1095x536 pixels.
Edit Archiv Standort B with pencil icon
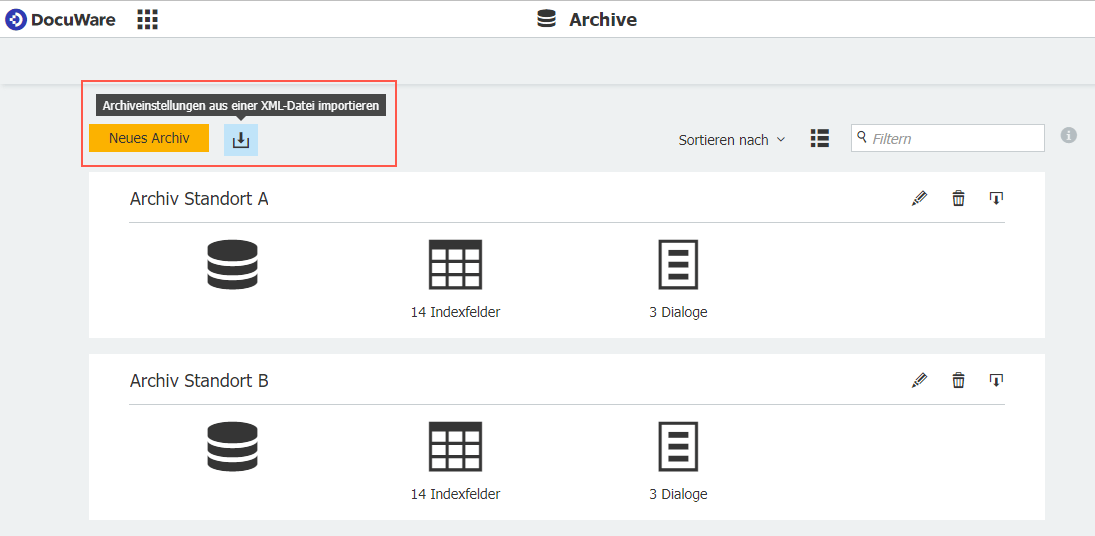[919, 380]
